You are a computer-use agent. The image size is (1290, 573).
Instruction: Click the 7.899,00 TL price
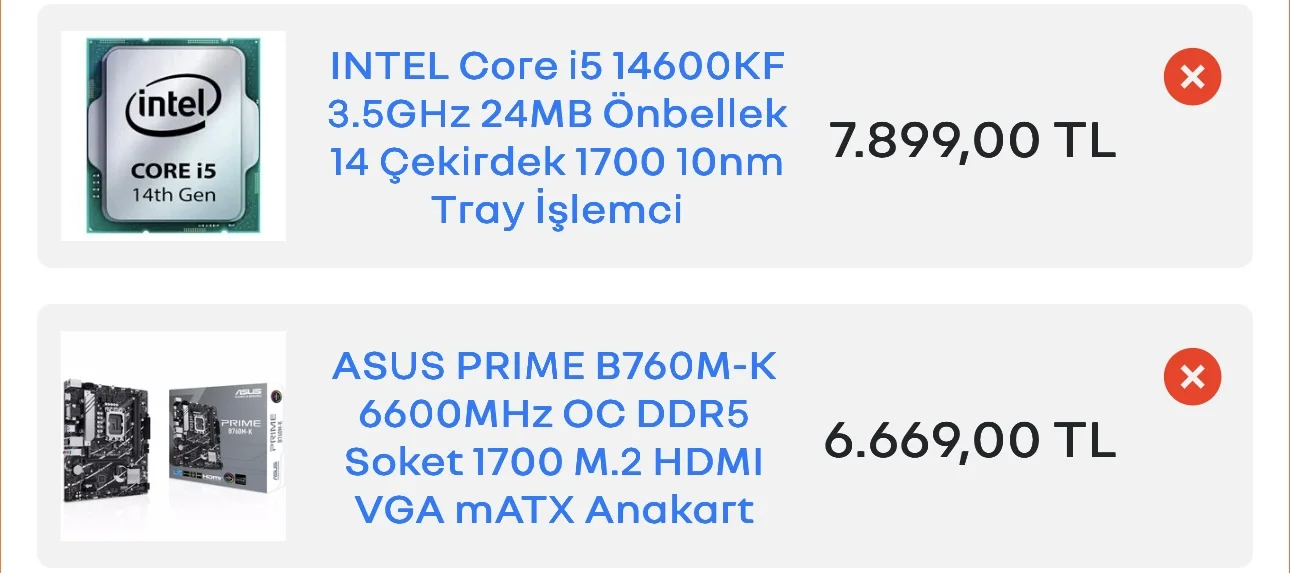[x=971, y=141]
